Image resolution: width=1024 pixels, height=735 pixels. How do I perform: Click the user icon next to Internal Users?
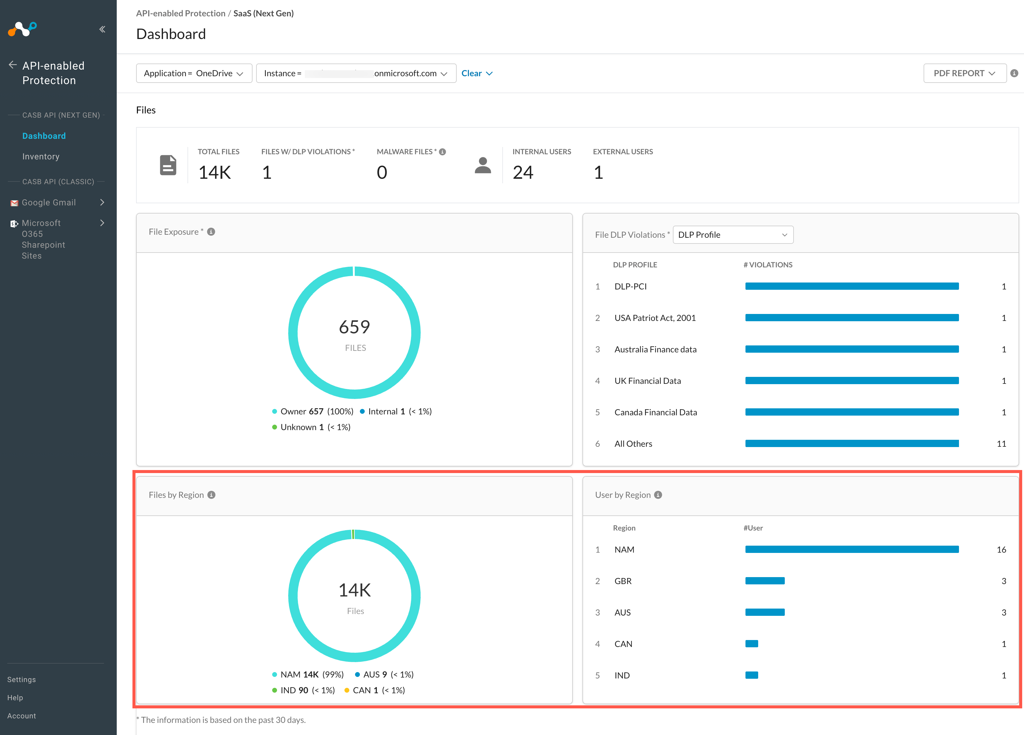483,165
